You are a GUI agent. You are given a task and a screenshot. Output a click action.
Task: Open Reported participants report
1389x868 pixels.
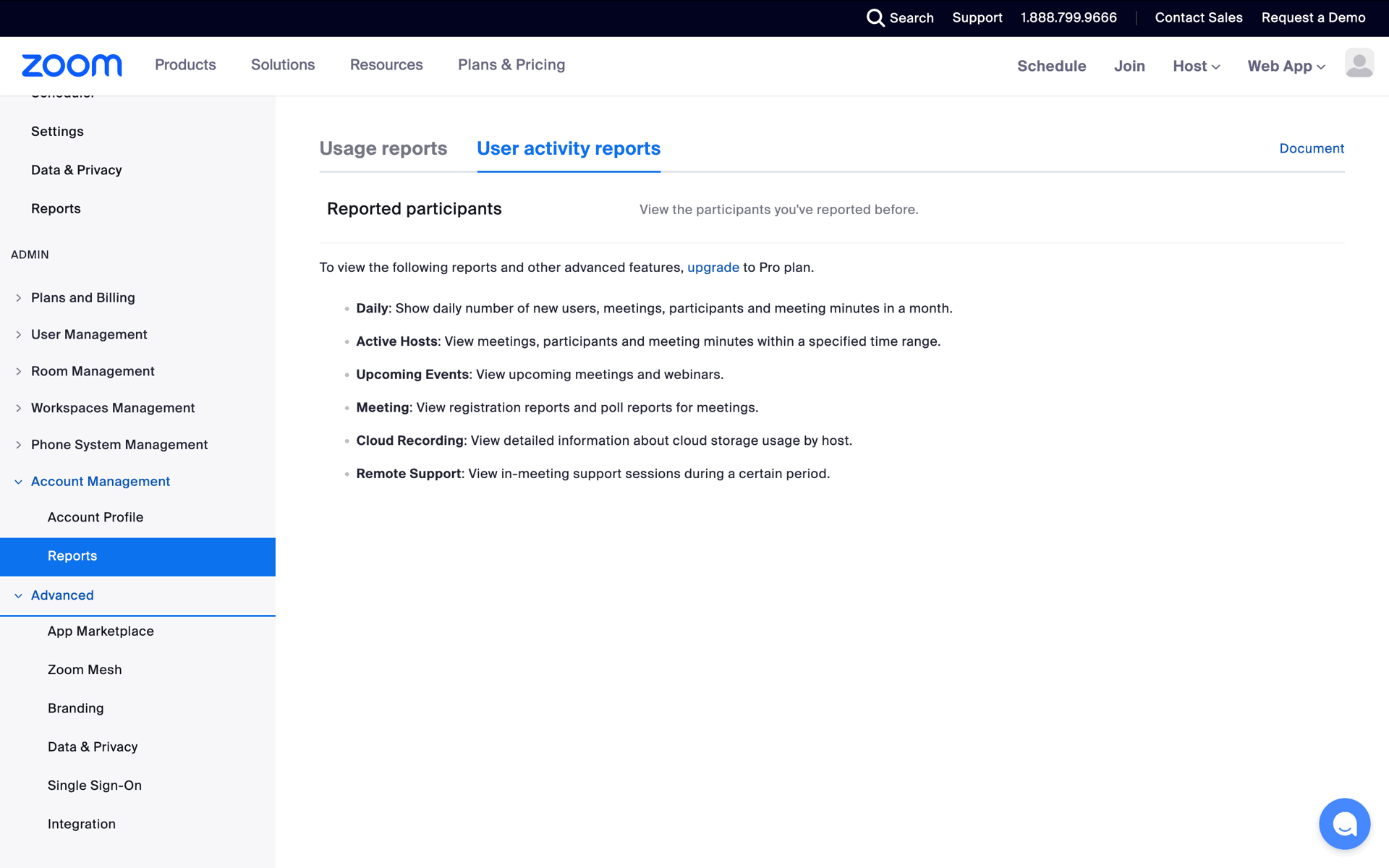(414, 209)
